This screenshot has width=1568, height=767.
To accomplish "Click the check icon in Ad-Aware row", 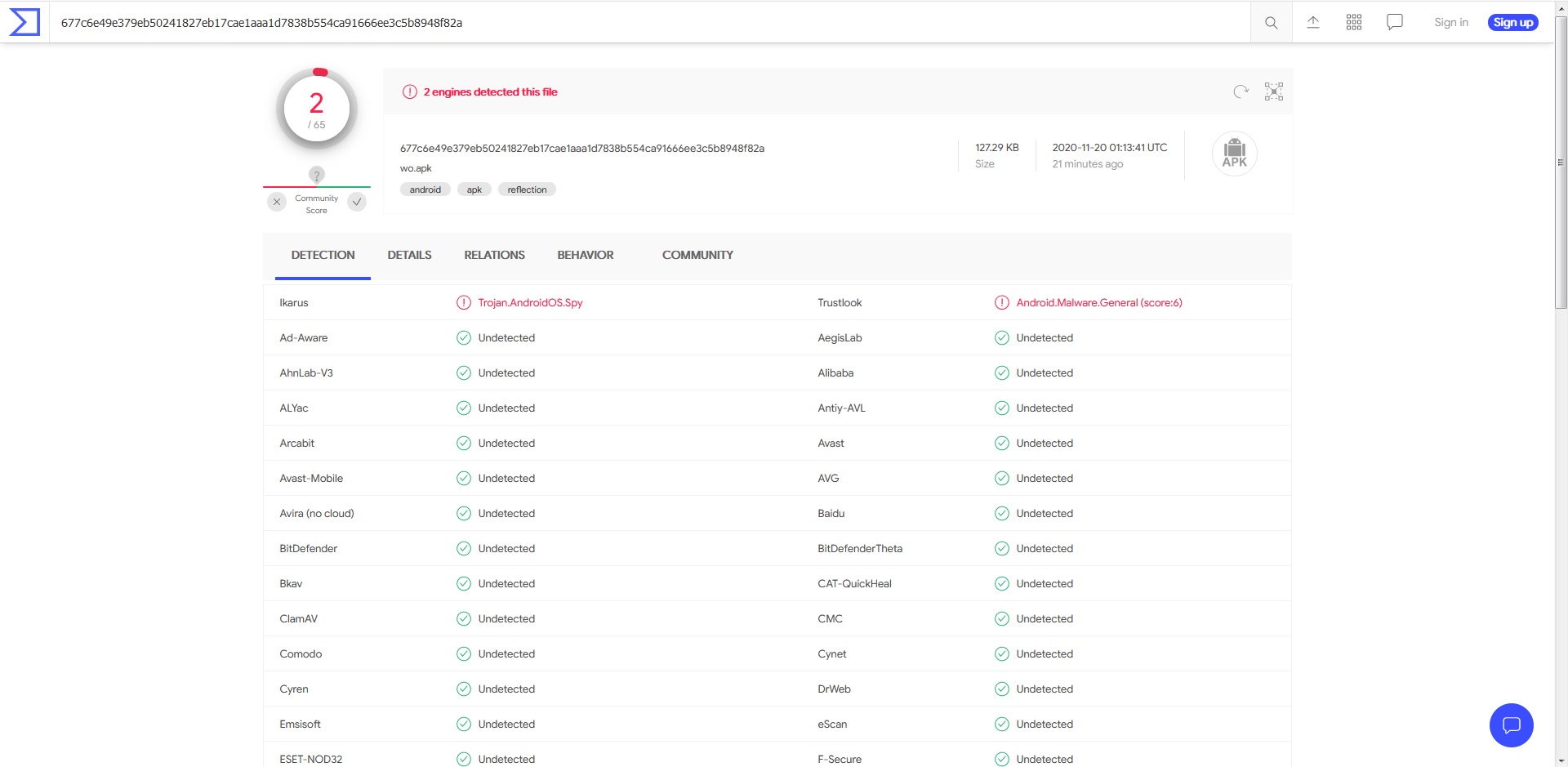I will [x=464, y=338].
